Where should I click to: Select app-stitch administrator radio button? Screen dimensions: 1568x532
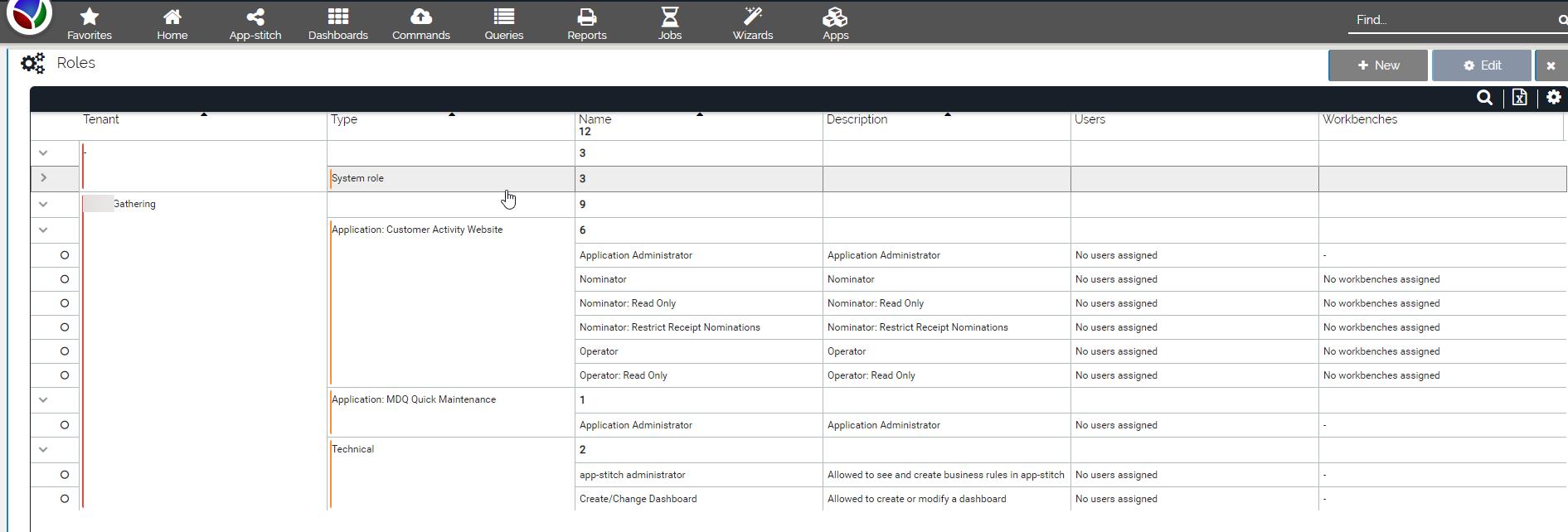64,475
